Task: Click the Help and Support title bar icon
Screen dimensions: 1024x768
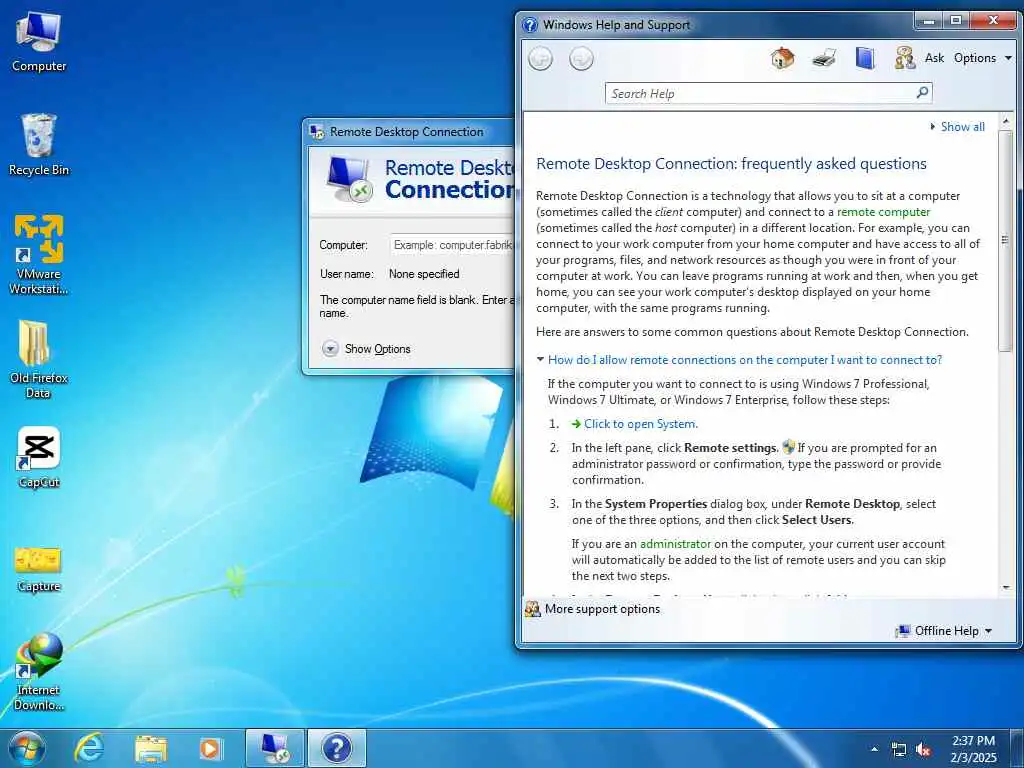Action: pyautogui.click(x=530, y=25)
